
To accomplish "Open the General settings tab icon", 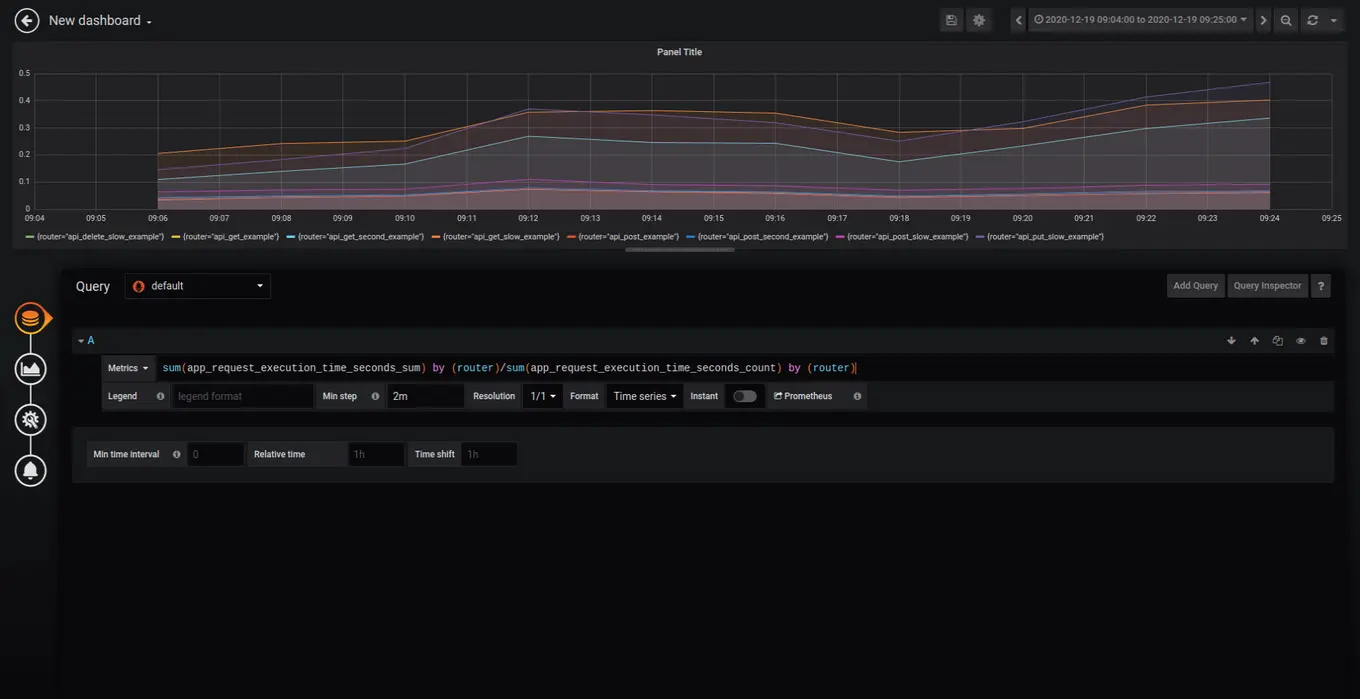I will point(31,420).
